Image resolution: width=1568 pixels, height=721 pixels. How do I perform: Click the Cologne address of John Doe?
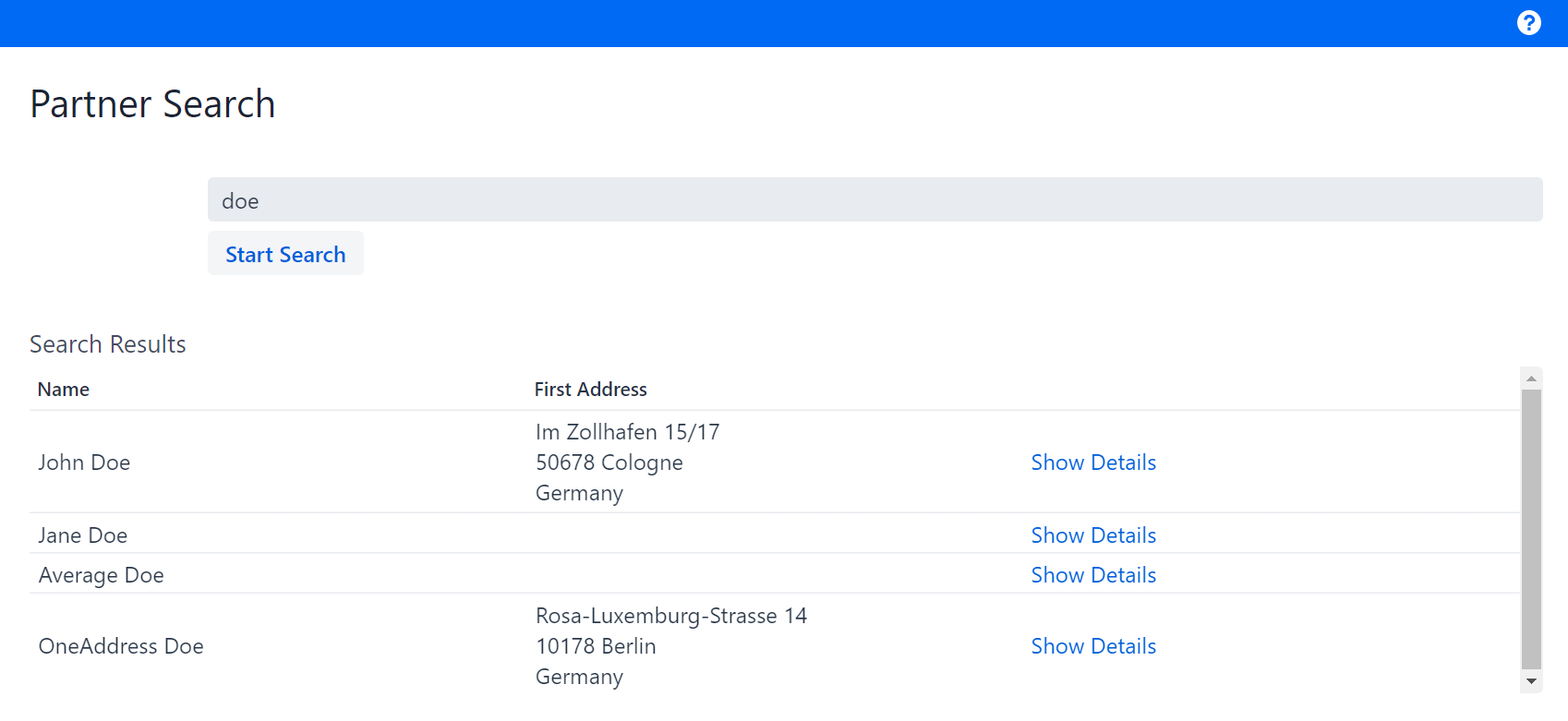click(x=609, y=462)
